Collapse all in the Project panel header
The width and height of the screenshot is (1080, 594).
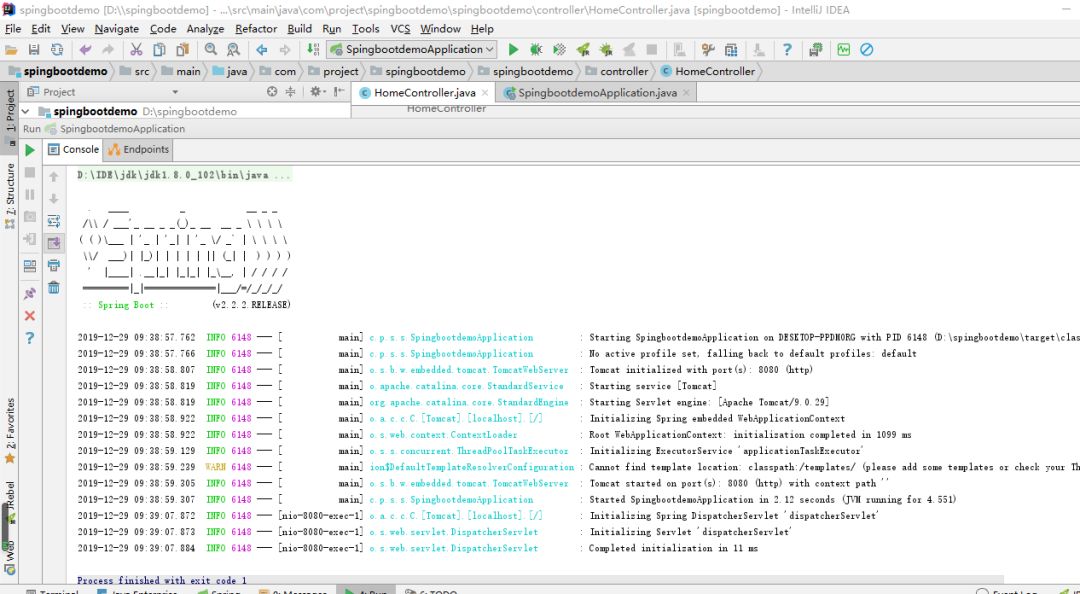point(290,92)
